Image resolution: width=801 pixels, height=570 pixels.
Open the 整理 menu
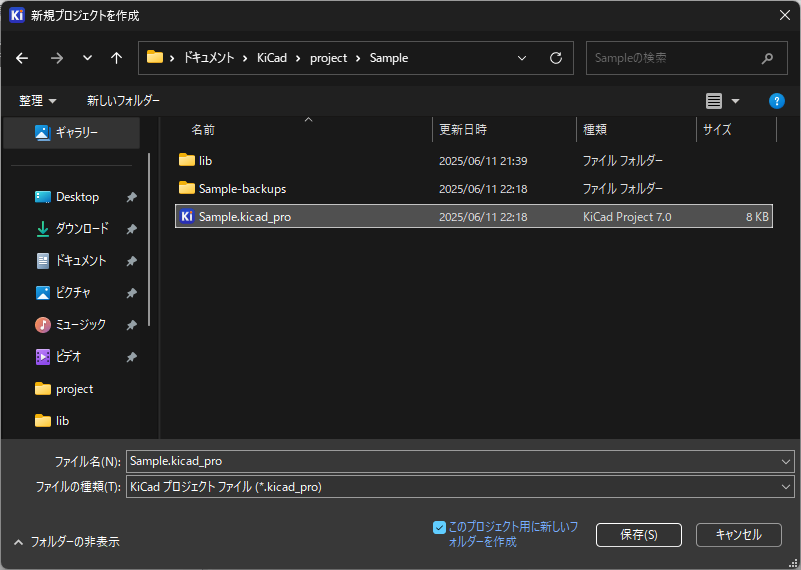click(38, 101)
